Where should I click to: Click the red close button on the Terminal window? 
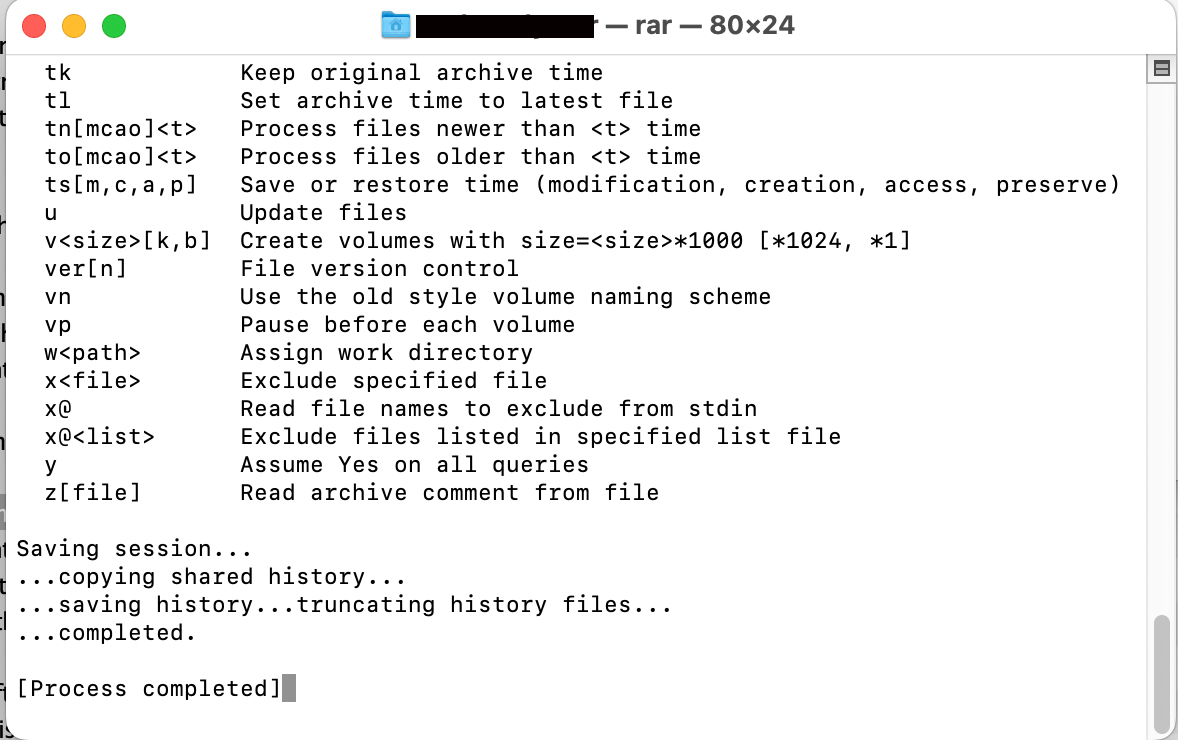click(x=32, y=25)
